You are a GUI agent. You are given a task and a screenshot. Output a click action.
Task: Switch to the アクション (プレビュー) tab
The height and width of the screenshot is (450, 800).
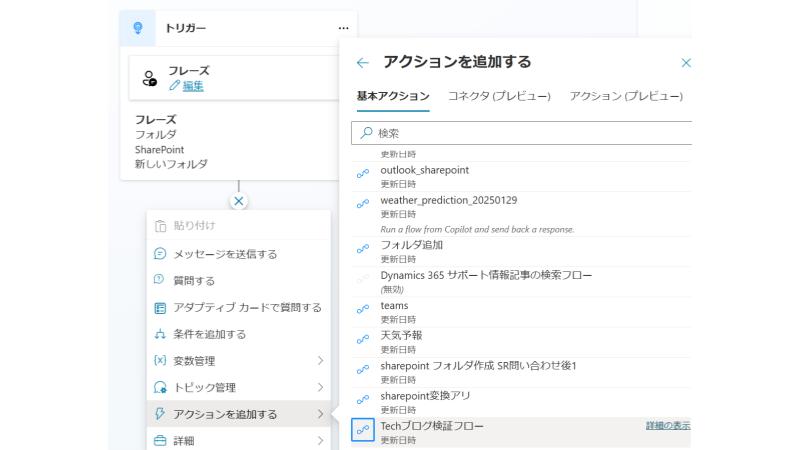(626, 96)
